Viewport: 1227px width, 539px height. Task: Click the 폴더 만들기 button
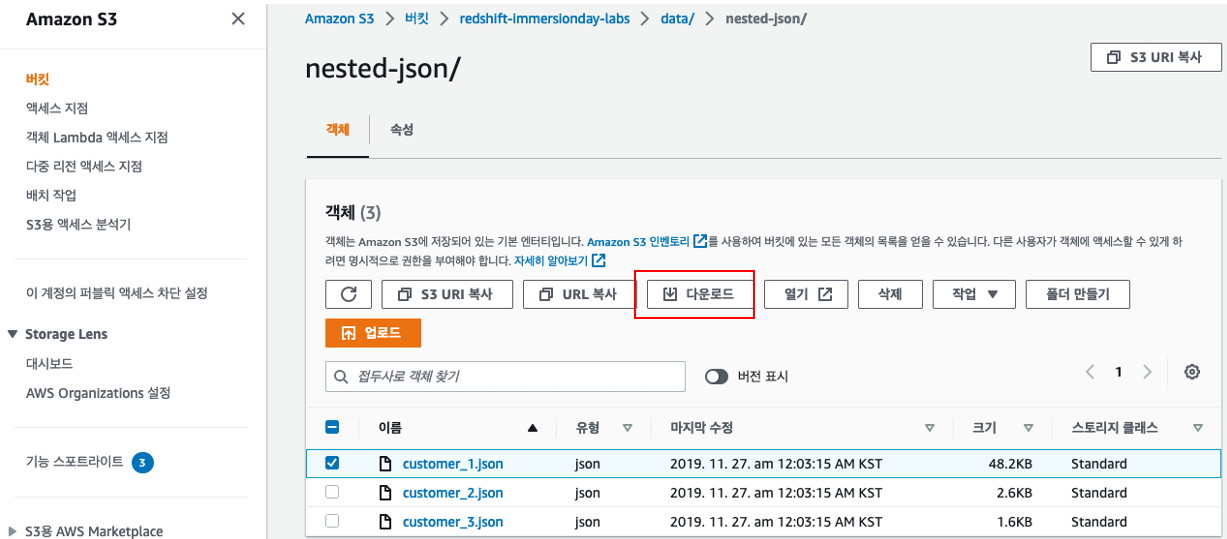pyautogui.click(x=1079, y=294)
